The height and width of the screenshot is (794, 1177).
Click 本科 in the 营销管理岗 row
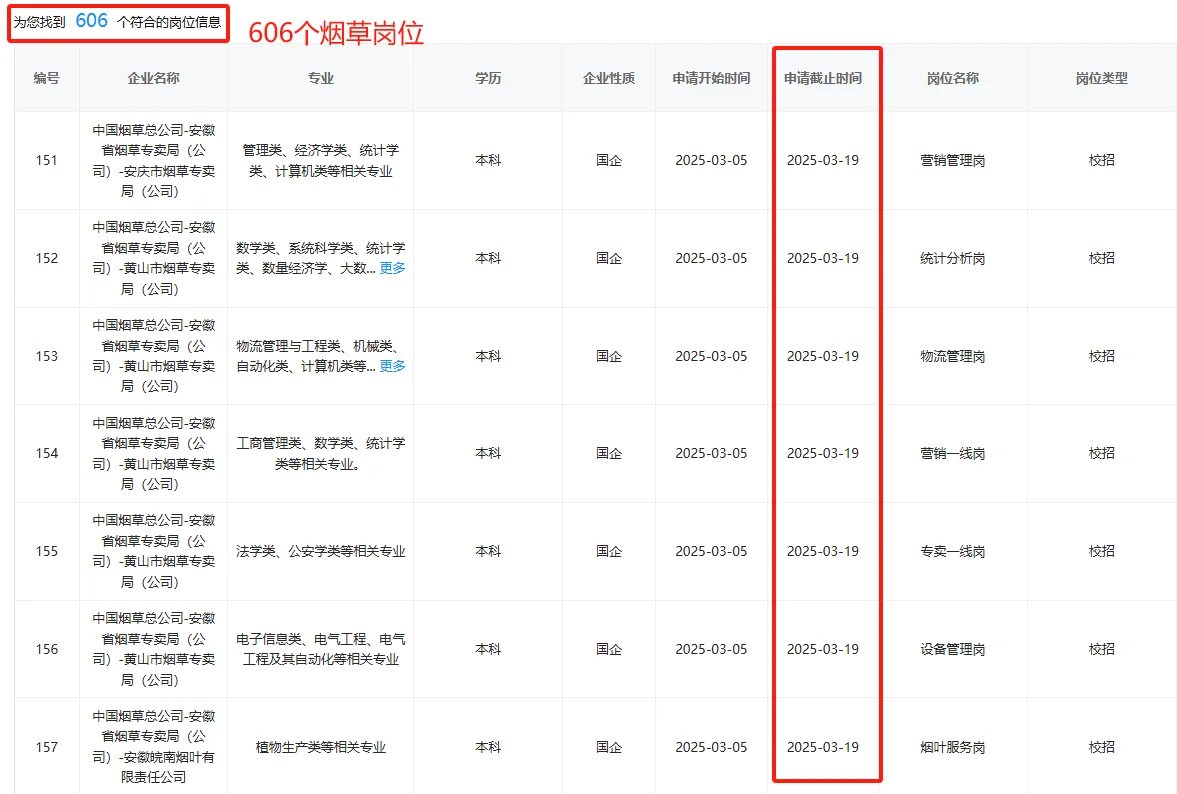[488, 160]
